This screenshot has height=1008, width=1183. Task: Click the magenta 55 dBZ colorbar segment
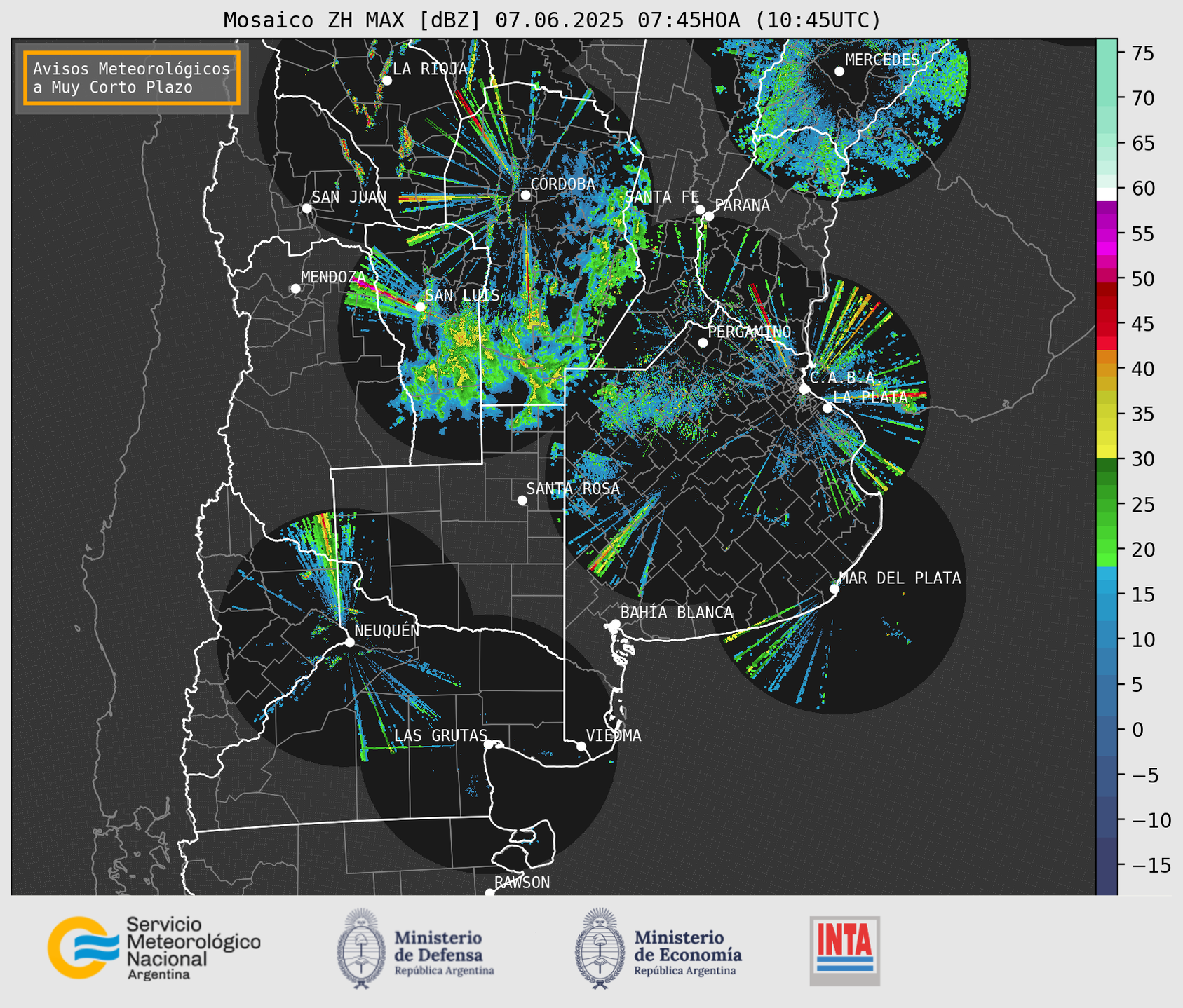1107,235
